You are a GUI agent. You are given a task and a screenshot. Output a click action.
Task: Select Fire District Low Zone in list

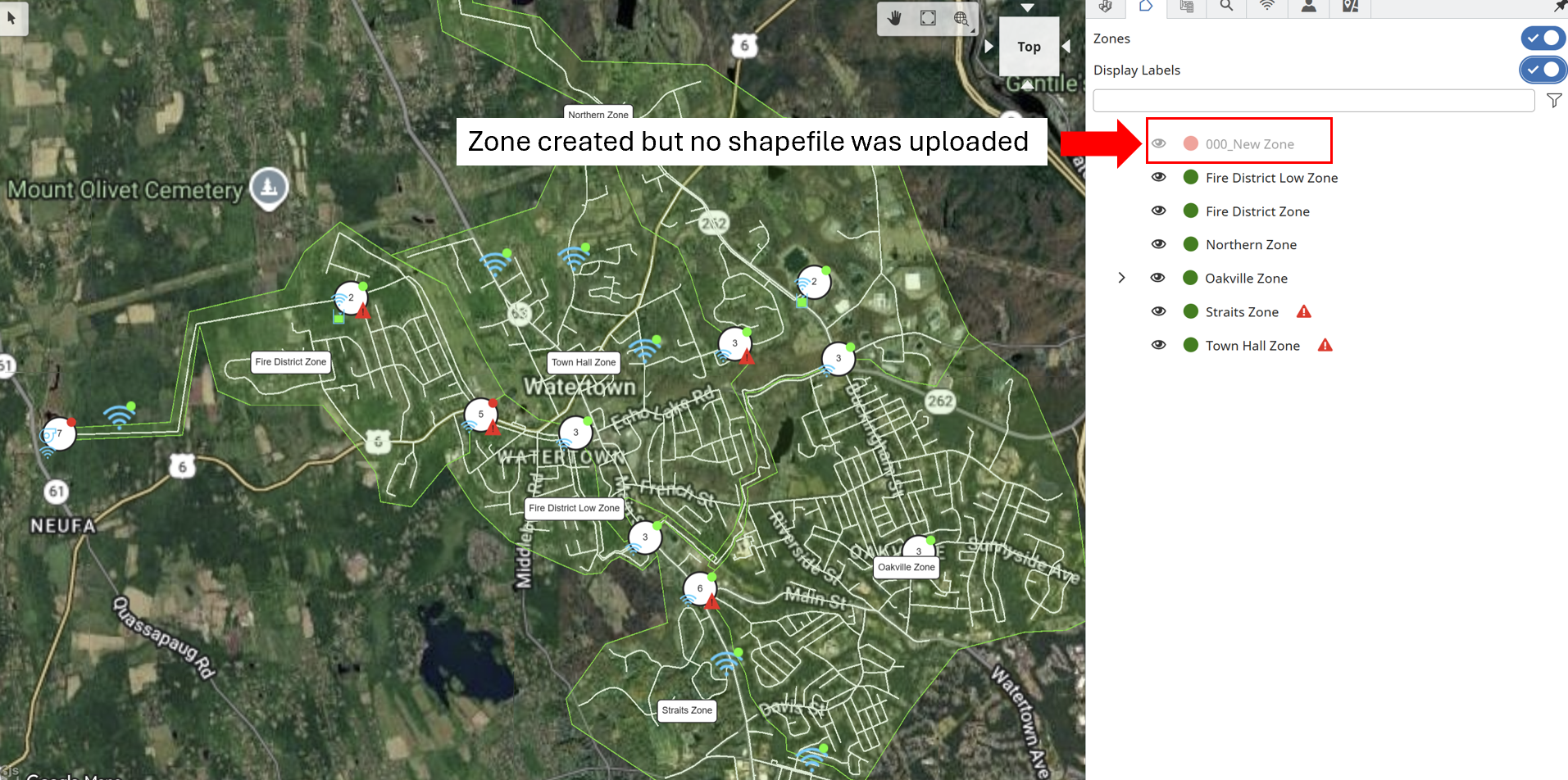point(1271,178)
